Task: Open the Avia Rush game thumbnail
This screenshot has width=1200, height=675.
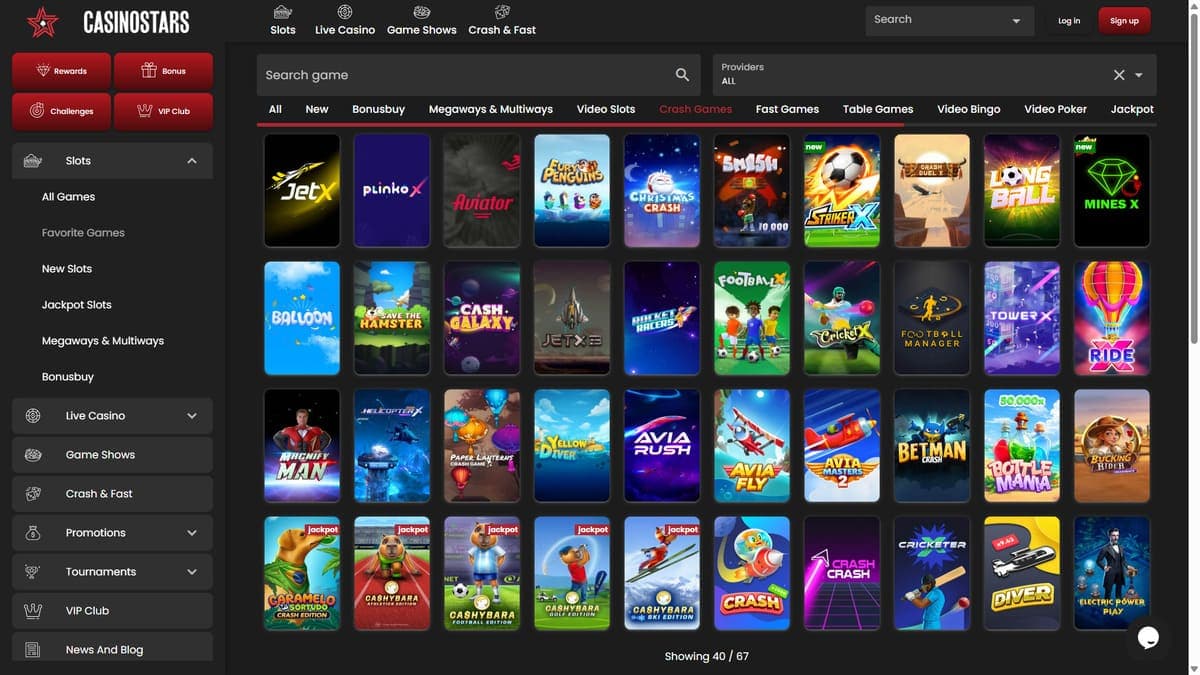Action: pyautogui.click(x=662, y=445)
